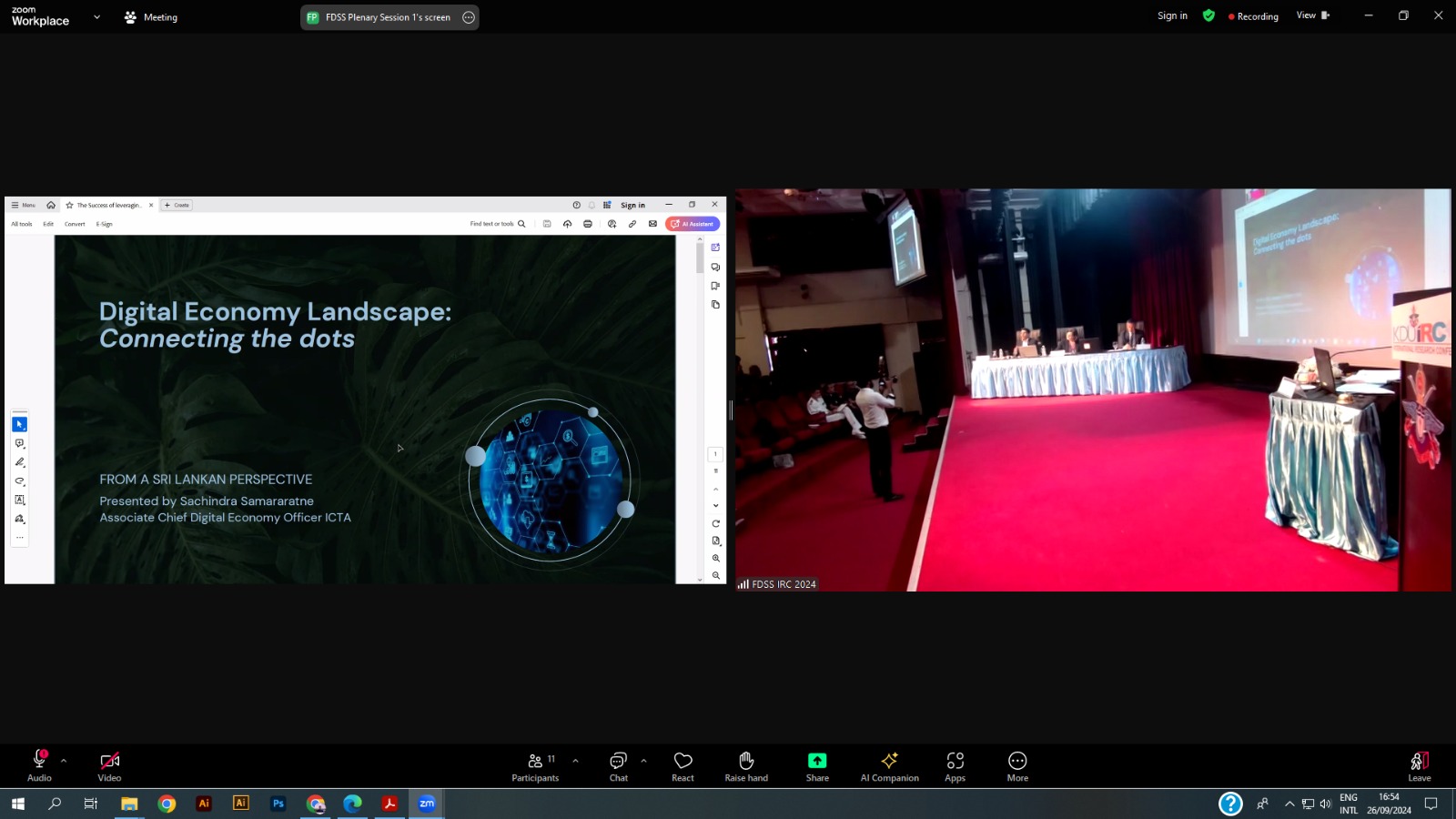The image size is (1456, 819).
Task: Expand the Zoom Workplace dropdown chevron
Action: pos(97,17)
